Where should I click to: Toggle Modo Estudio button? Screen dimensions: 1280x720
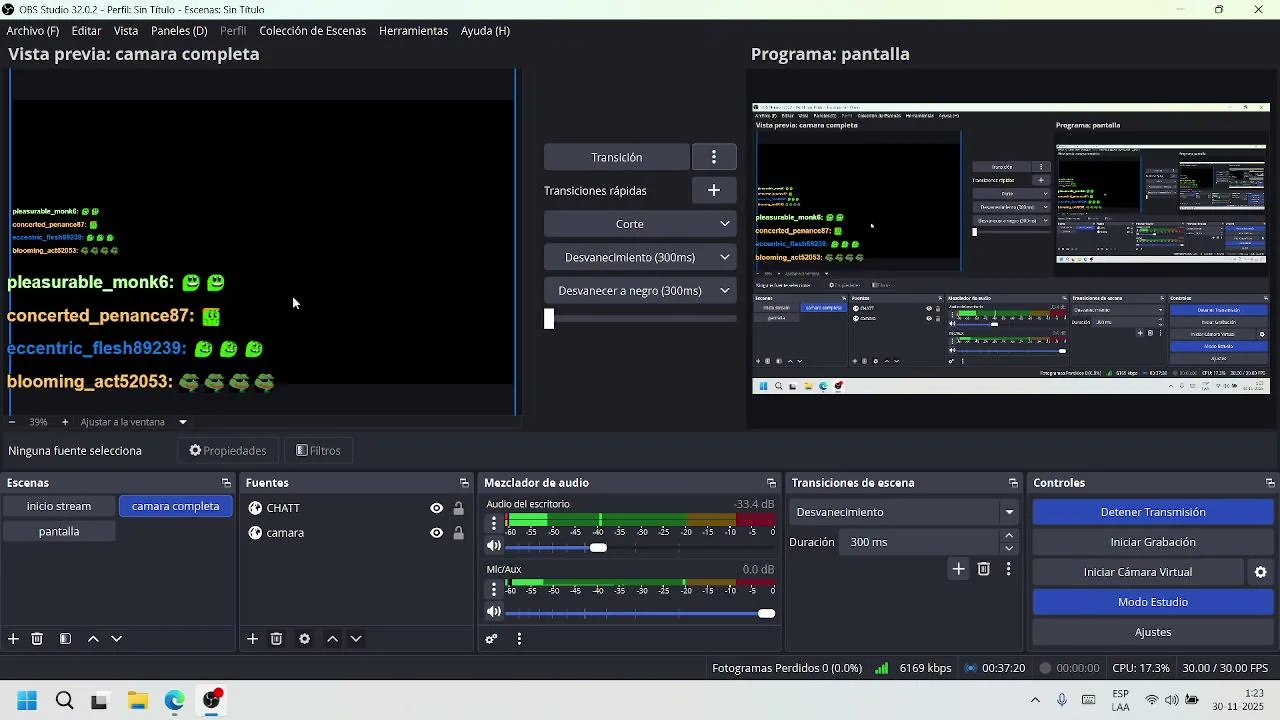[1153, 602]
